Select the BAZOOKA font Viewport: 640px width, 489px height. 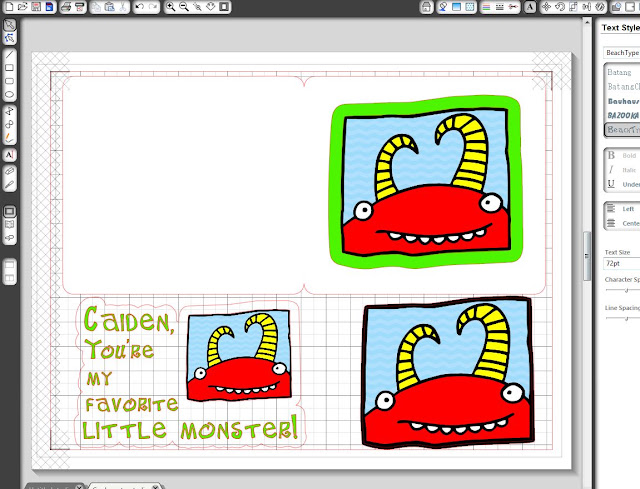pos(622,116)
